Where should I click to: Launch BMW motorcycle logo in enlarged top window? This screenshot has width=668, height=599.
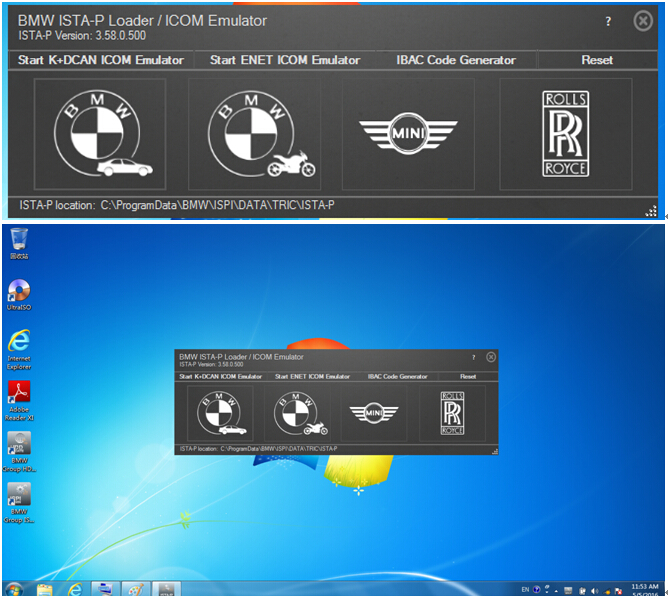254,134
